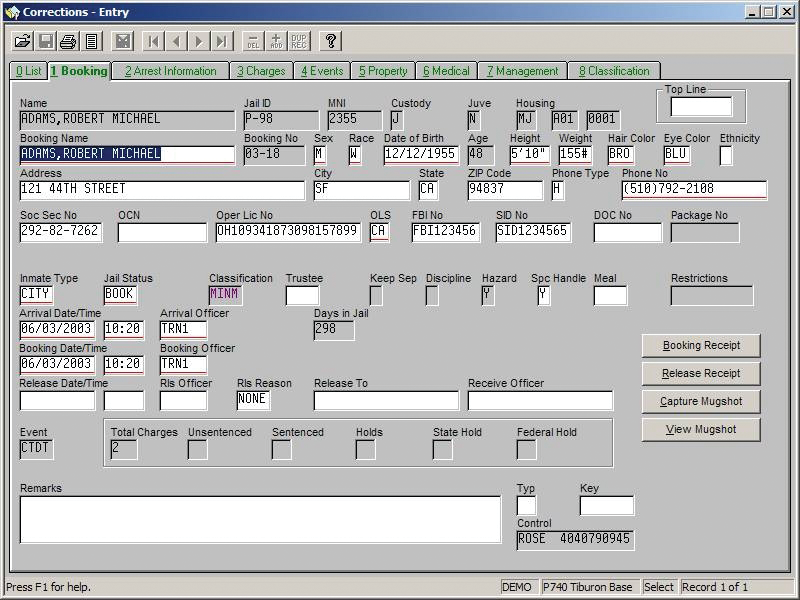Click the Open folder toolbar icon

pyautogui.click(x=22, y=41)
